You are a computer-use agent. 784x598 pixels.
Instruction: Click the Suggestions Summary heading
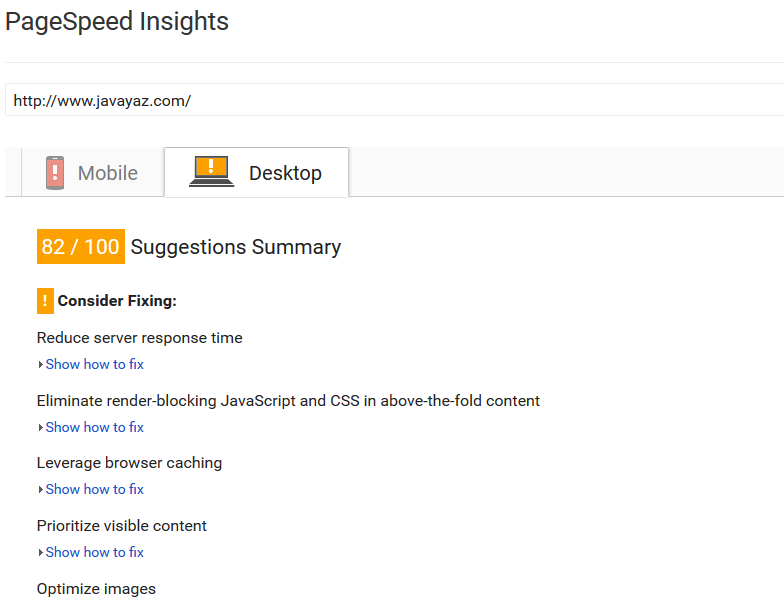pos(236,247)
